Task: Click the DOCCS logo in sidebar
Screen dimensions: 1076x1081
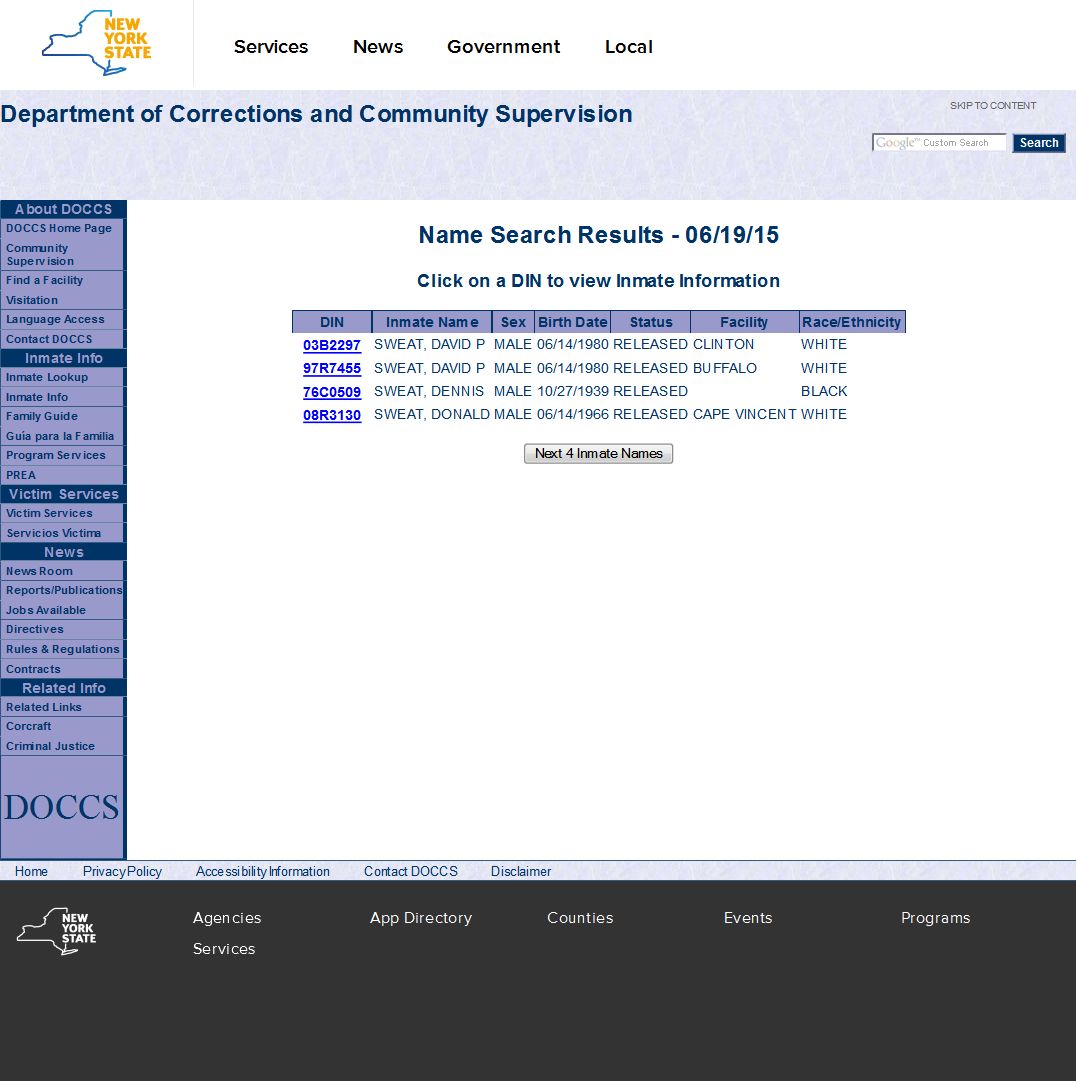Action: click(x=62, y=807)
